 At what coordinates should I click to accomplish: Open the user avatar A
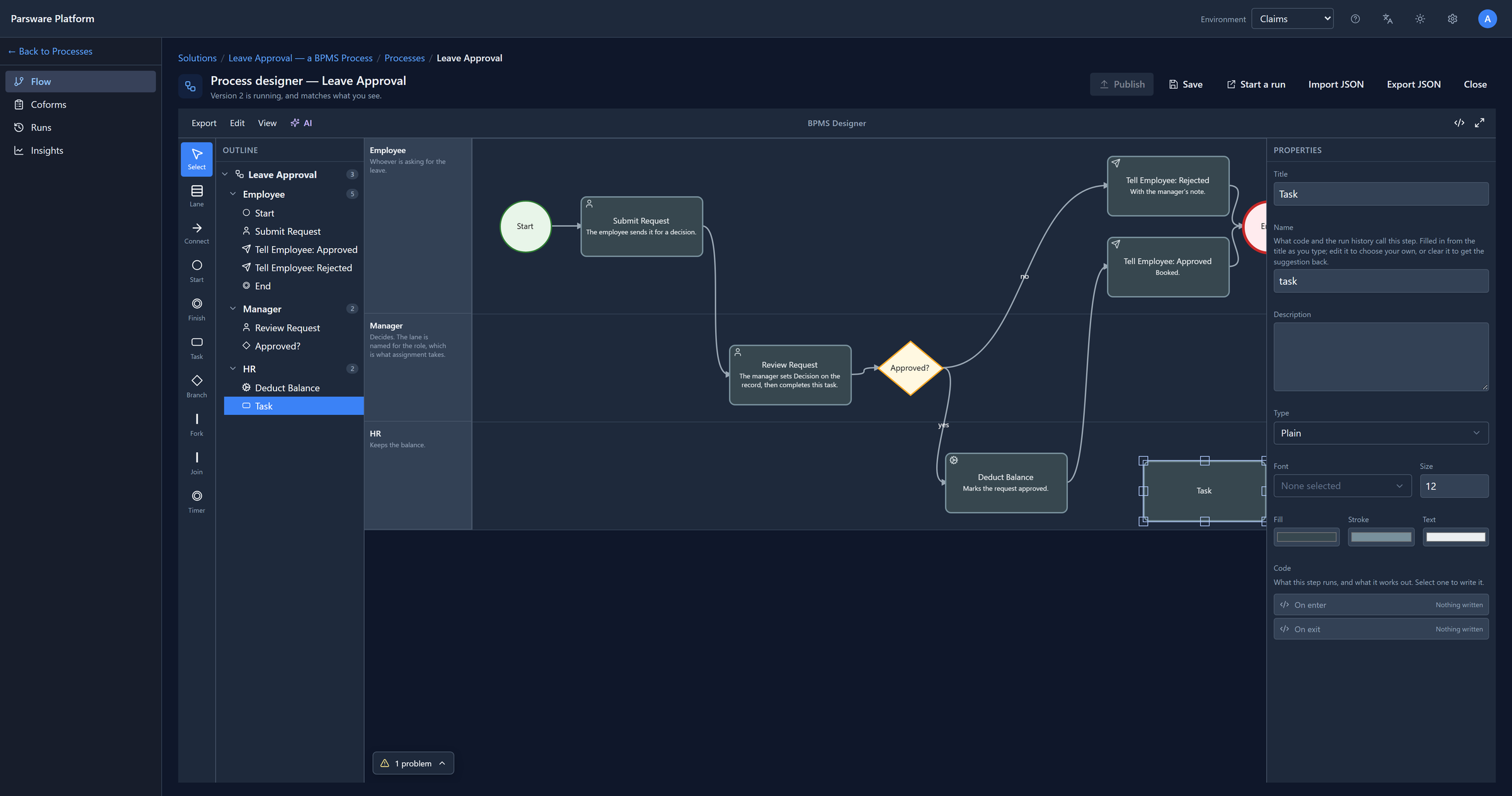[1487, 19]
